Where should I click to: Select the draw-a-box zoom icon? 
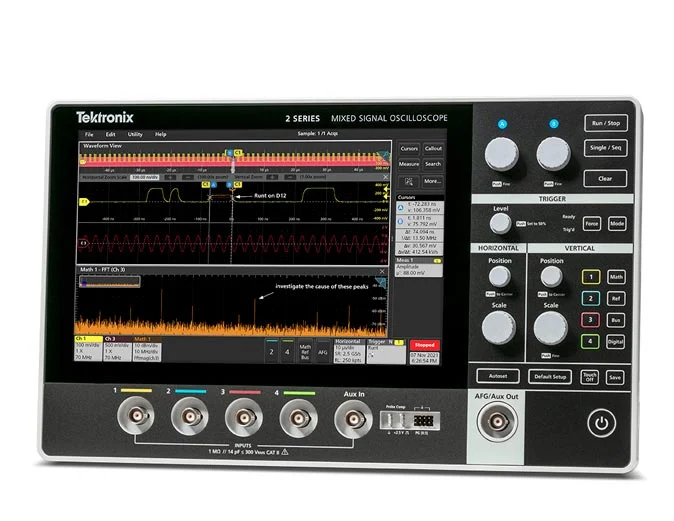pyautogui.click(x=409, y=181)
